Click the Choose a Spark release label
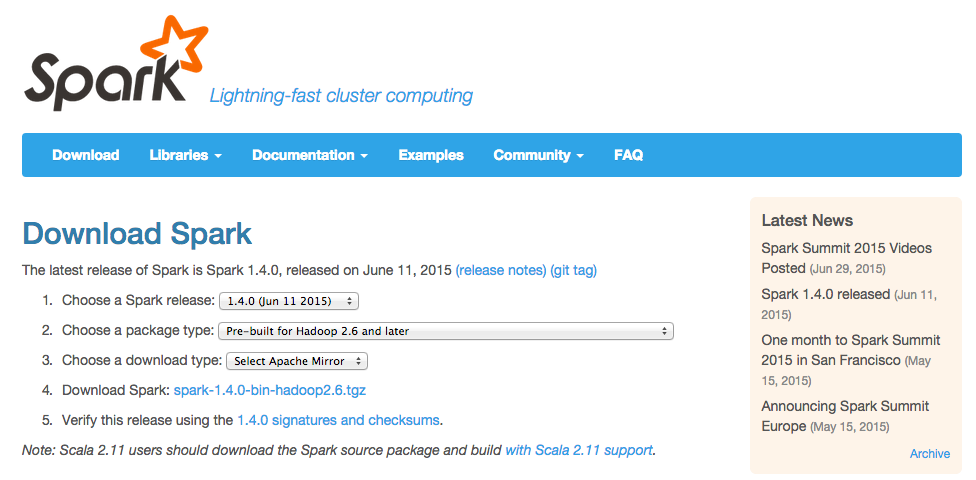Screen dimensions: 976x480 click(138, 301)
